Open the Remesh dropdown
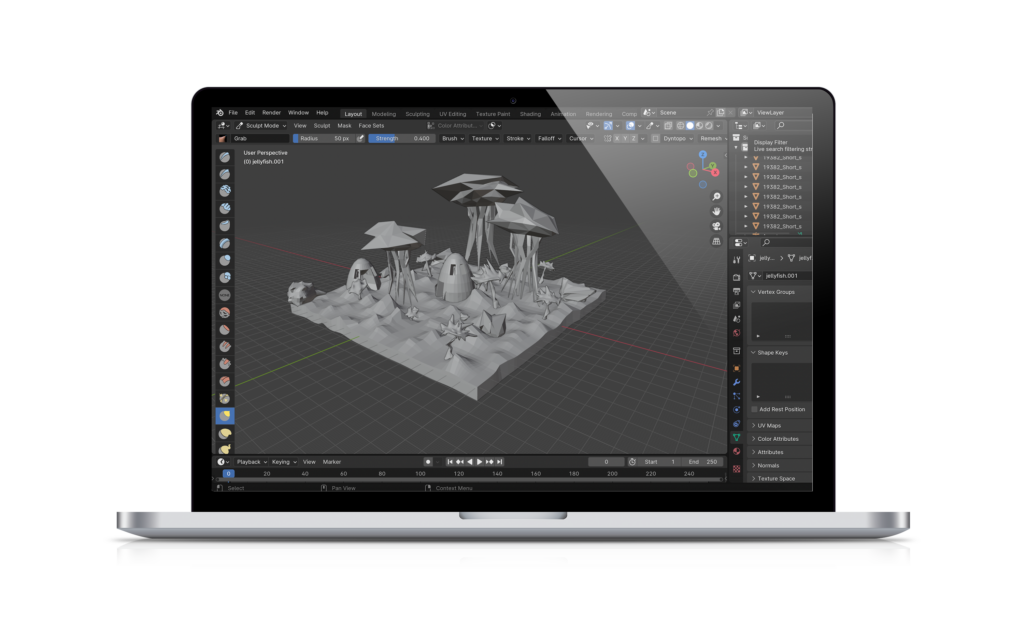 [x=713, y=138]
